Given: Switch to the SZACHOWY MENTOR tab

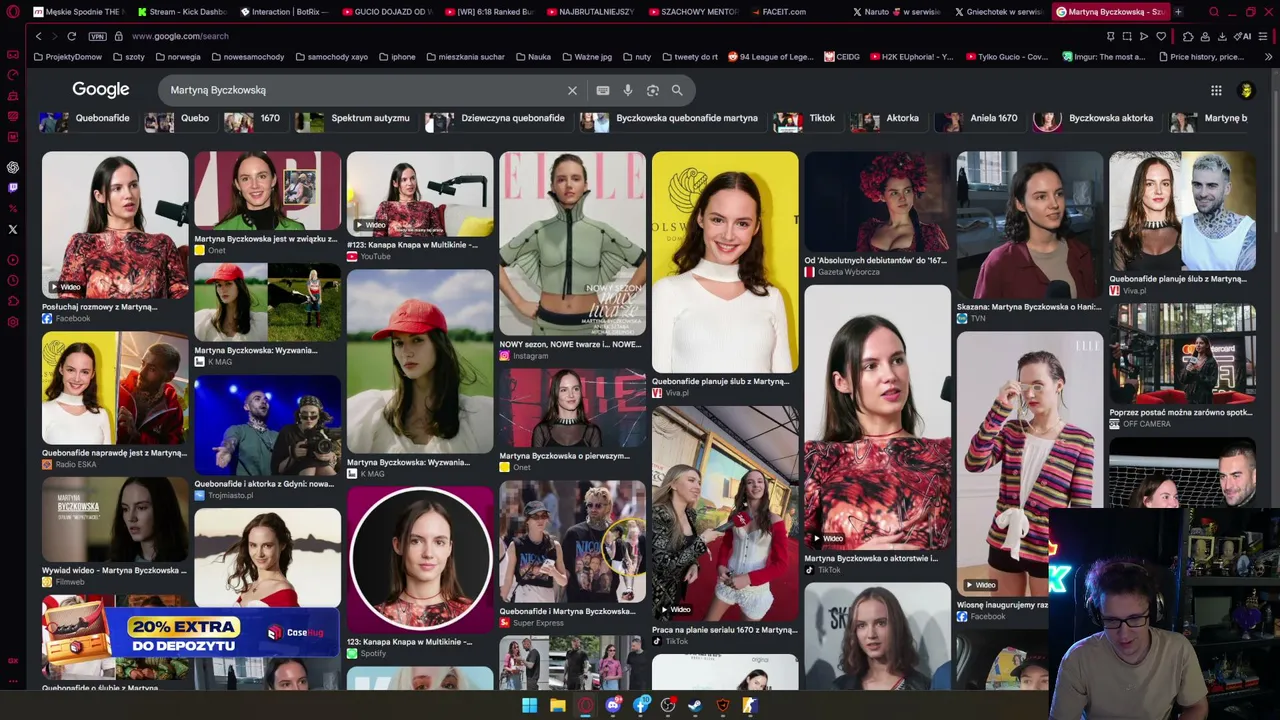Looking at the screenshot, I should pos(693,12).
